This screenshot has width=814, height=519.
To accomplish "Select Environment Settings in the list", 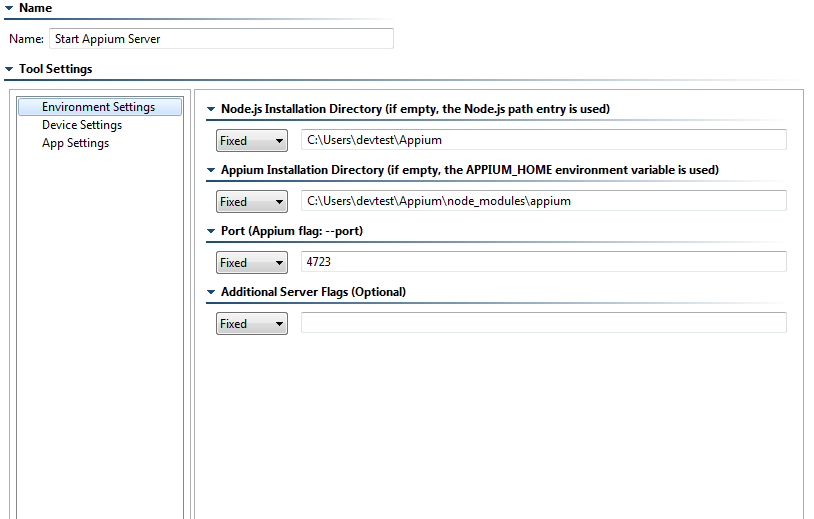I will (x=100, y=107).
